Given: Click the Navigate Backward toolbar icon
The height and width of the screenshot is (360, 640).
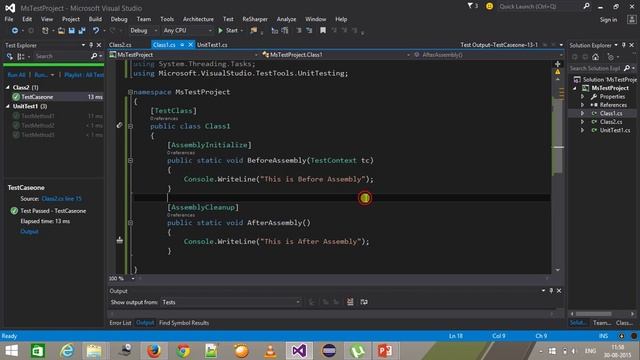Looking at the screenshot, I should coord(15,31).
